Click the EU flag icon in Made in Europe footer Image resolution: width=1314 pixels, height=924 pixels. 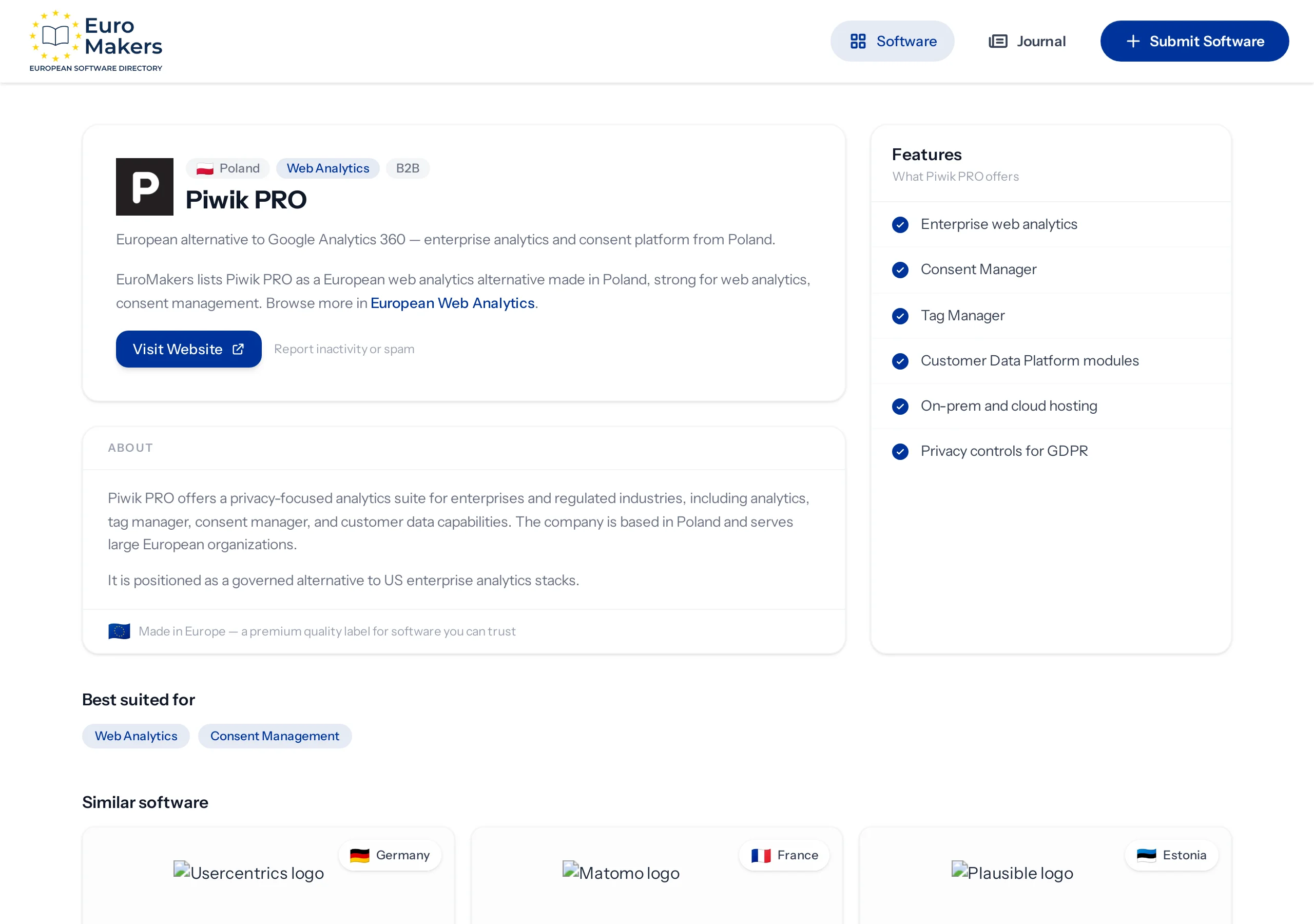coord(119,631)
